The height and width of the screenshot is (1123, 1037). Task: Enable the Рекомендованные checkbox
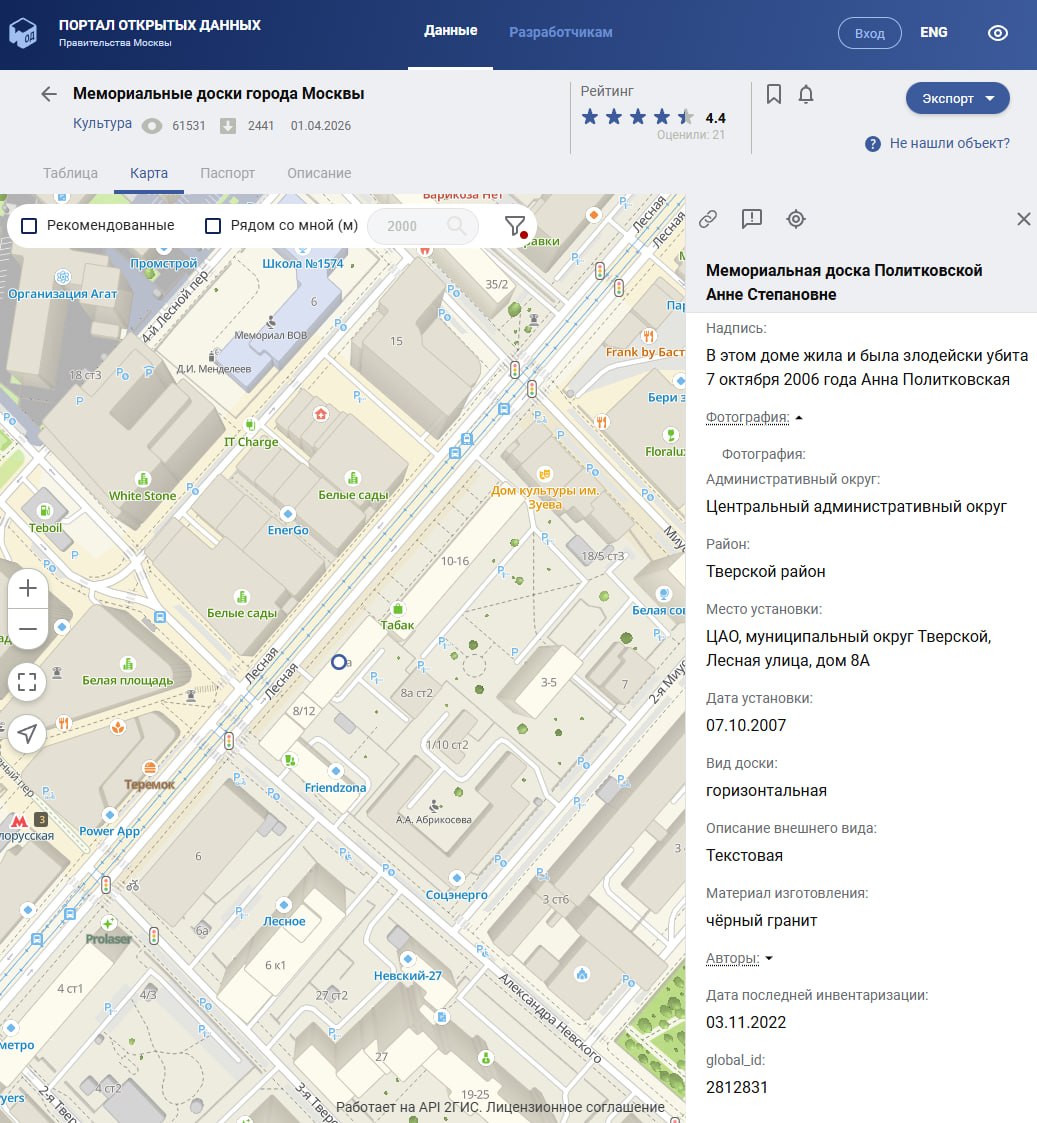coord(29,226)
